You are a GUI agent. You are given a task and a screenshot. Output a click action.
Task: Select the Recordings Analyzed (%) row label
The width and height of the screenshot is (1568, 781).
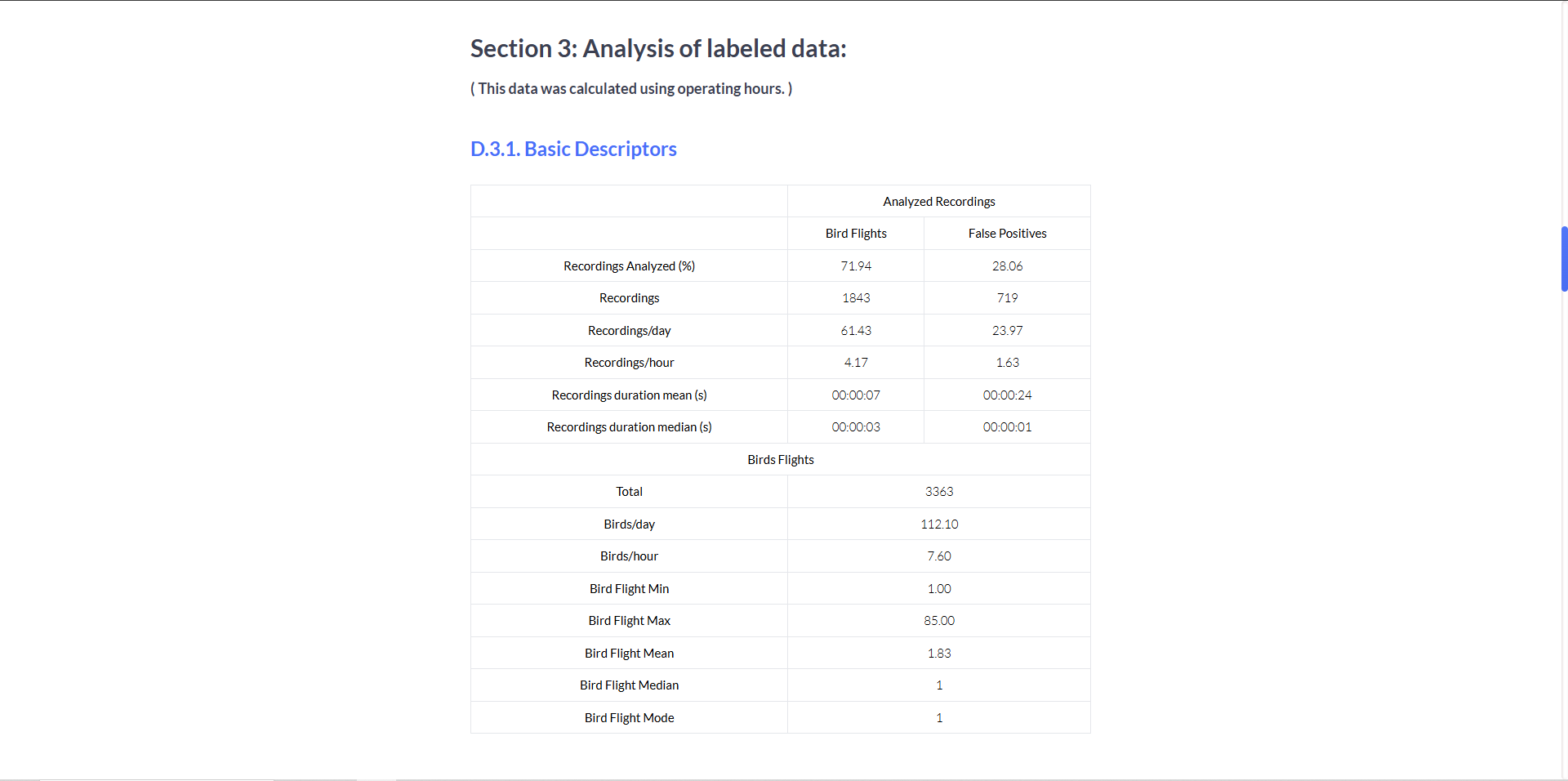(629, 266)
